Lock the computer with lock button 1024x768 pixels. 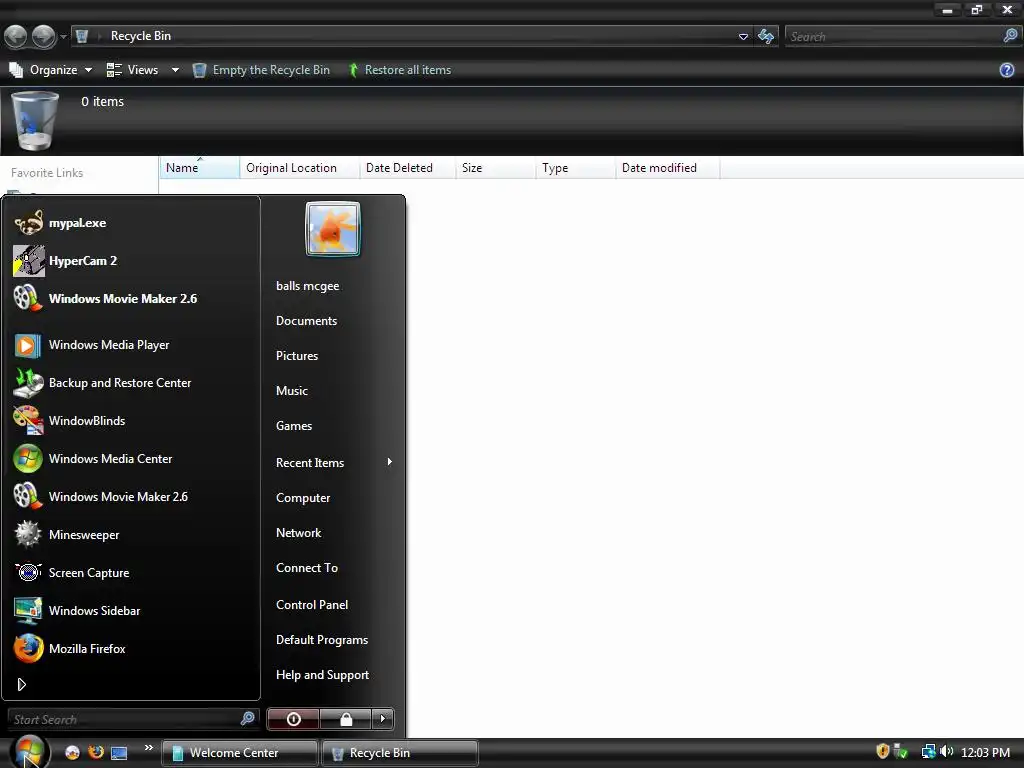pyautogui.click(x=345, y=719)
